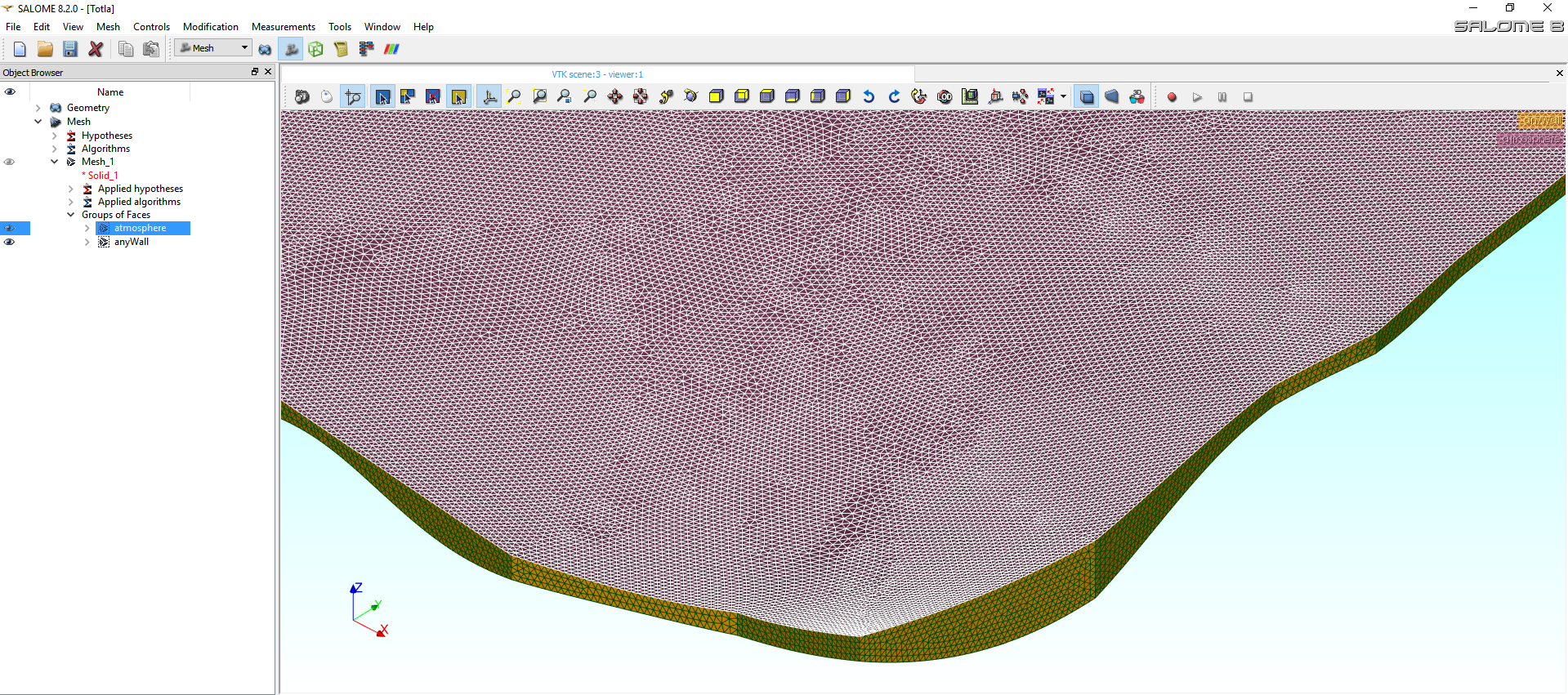The width and height of the screenshot is (1568, 695).
Task: Expand the Applied hypotheses node
Action: point(71,189)
